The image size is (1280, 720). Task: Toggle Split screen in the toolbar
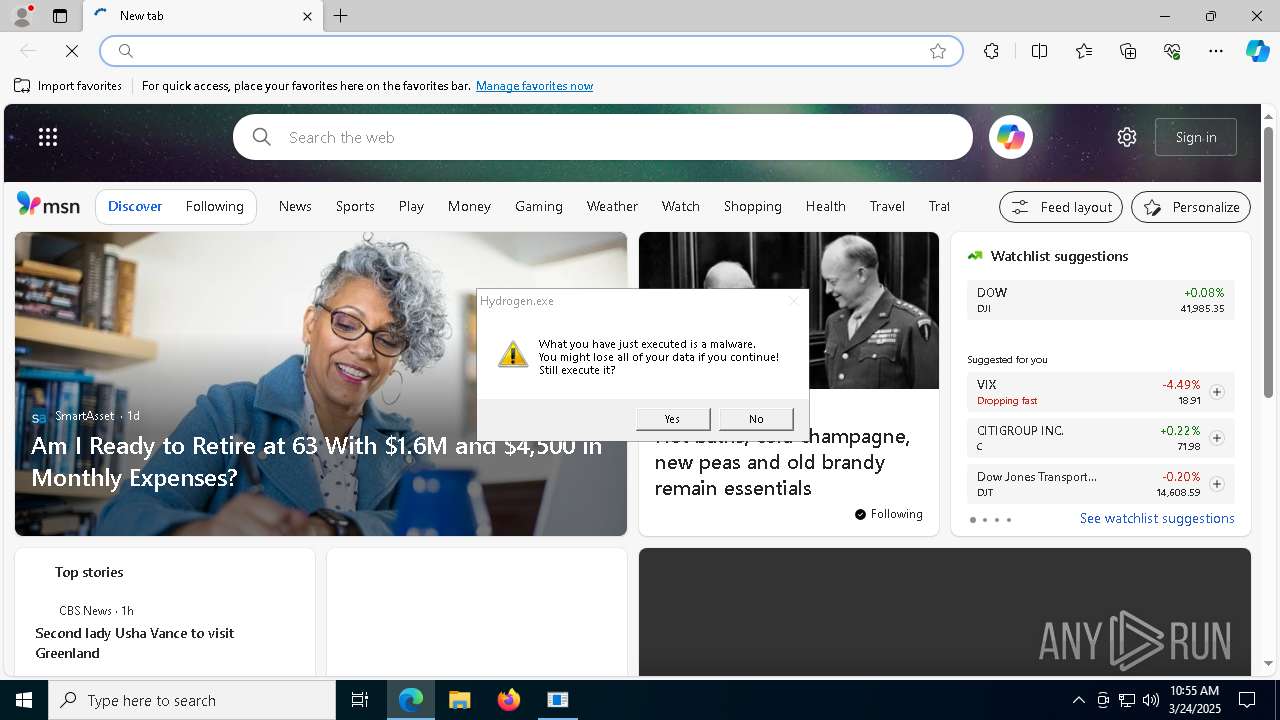[x=1039, y=51]
